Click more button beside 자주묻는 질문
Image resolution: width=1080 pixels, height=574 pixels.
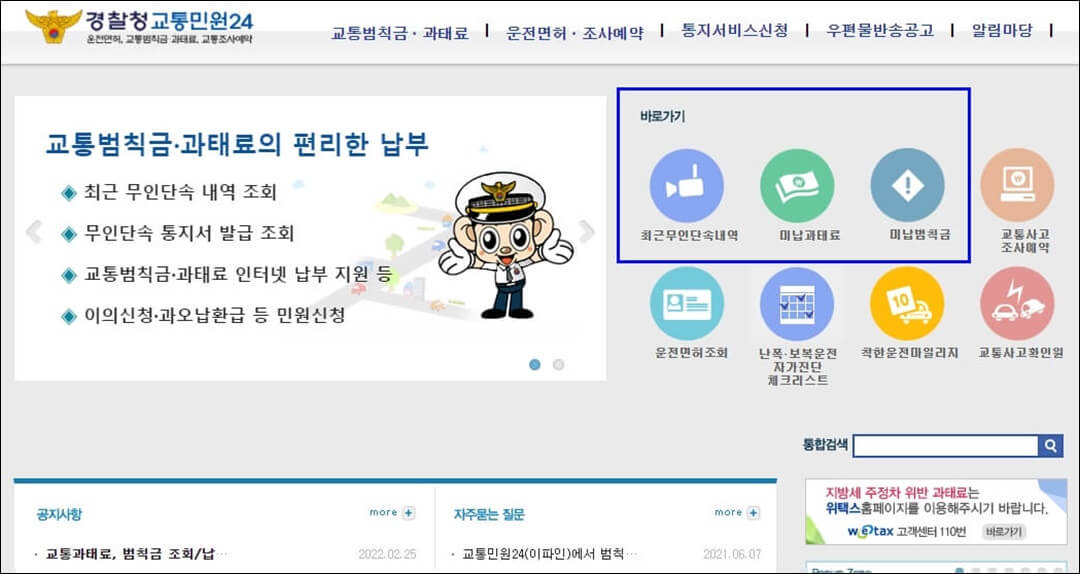click(737, 513)
